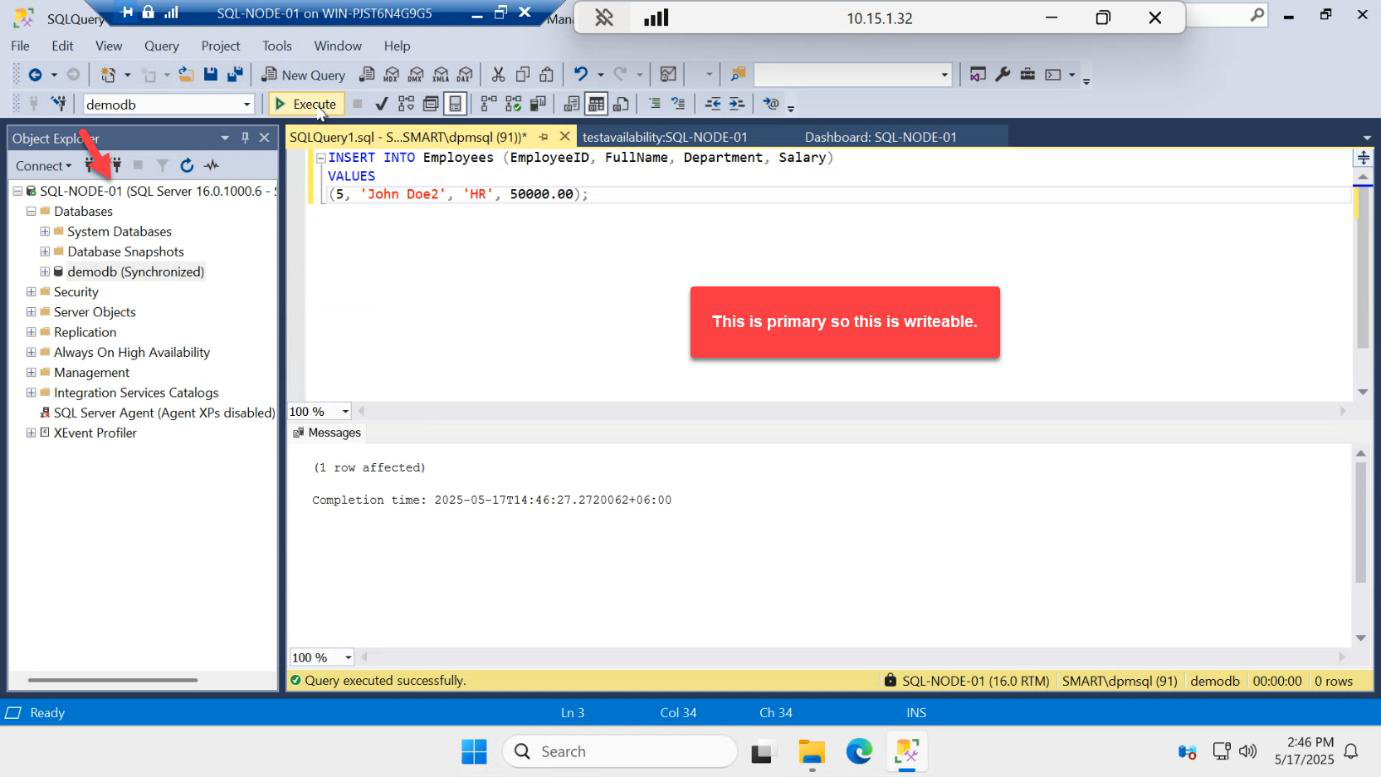Viewport: 1381px width, 777px height.
Task: Toggle Include Actual Execution Plan
Action: (x=488, y=104)
